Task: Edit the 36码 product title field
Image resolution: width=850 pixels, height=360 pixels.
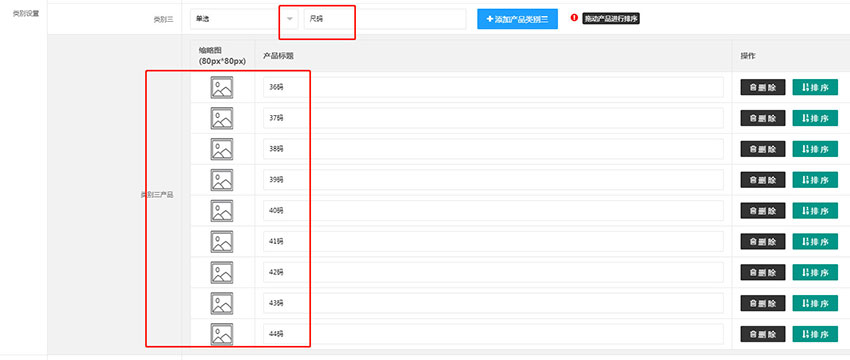Action: tap(493, 87)
